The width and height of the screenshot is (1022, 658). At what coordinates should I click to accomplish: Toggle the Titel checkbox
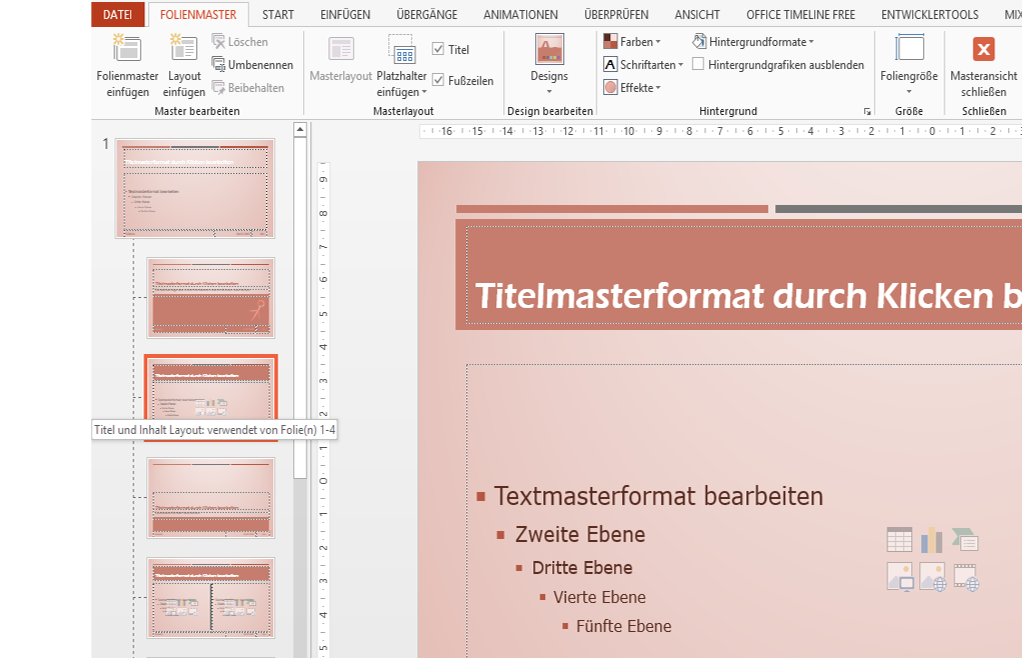coord(439,49)
